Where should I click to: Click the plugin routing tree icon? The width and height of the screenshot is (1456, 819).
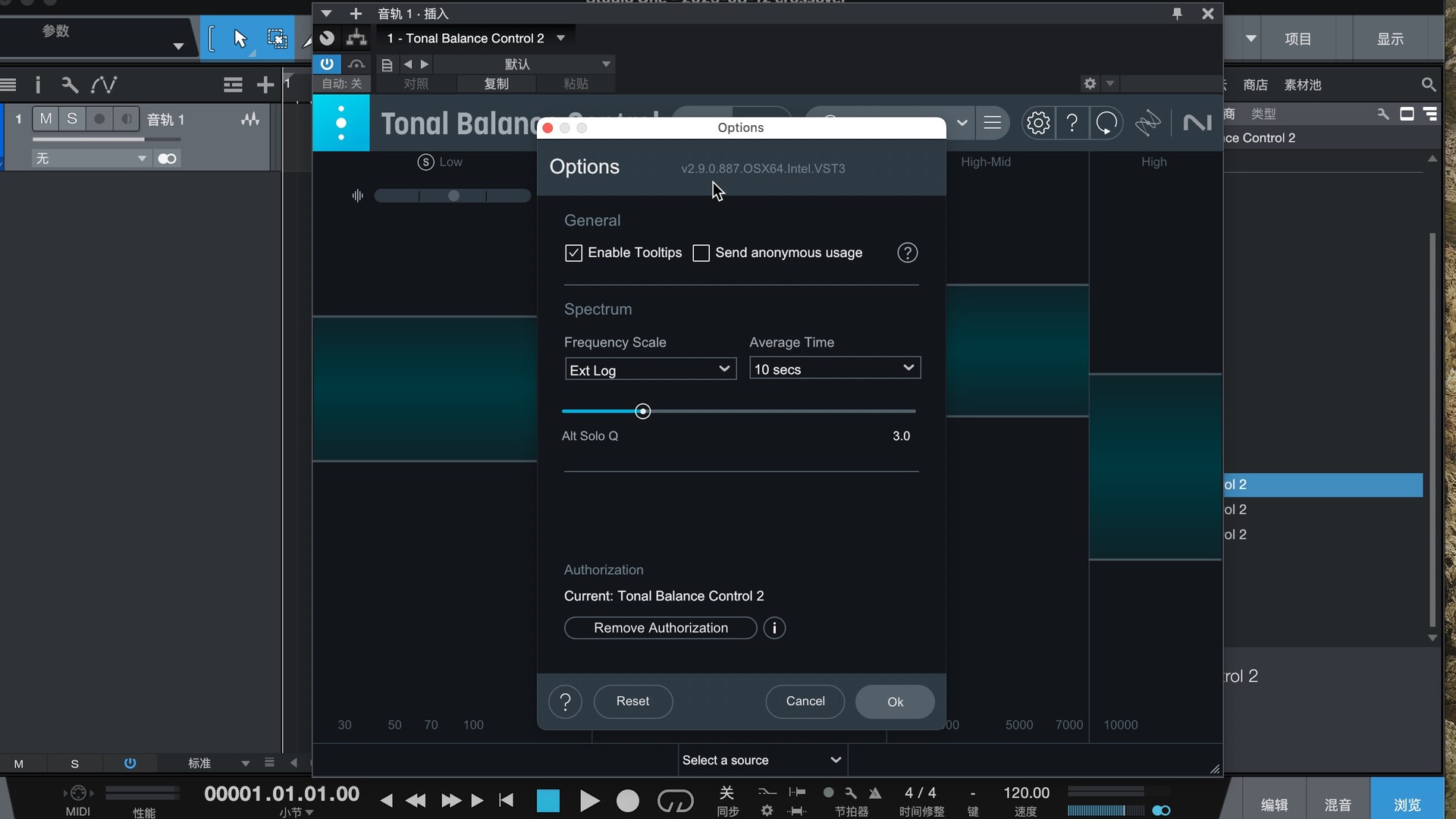pos(356,38)
